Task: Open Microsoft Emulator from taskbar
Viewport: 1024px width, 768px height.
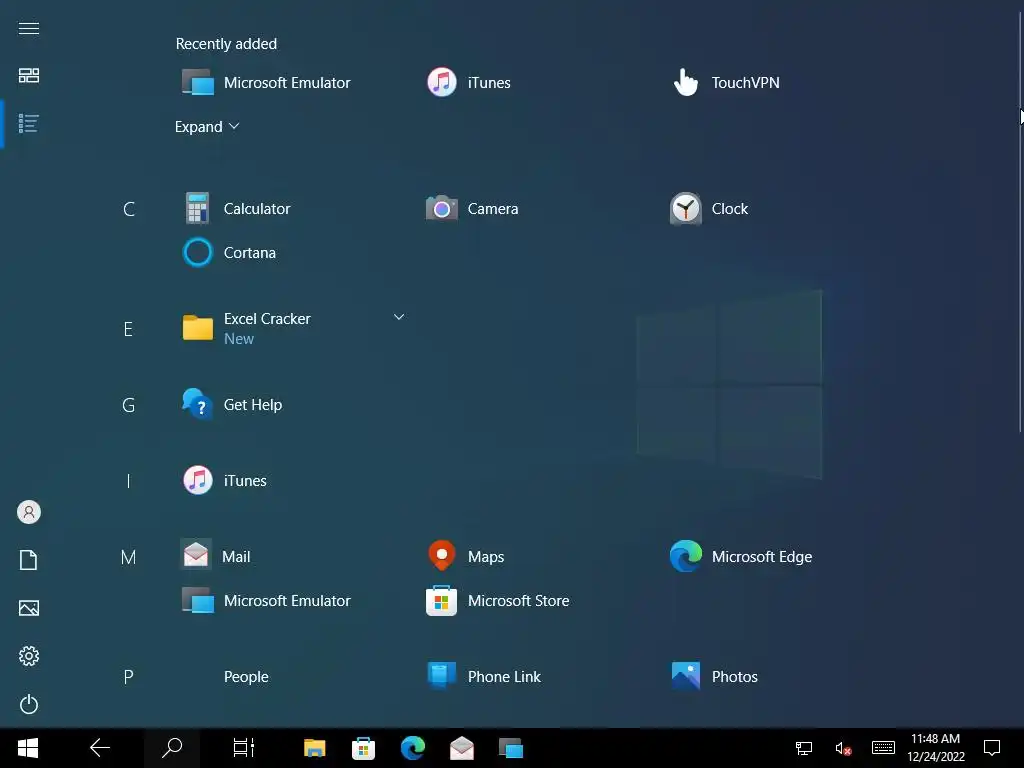Action: (x=511, y=748)
